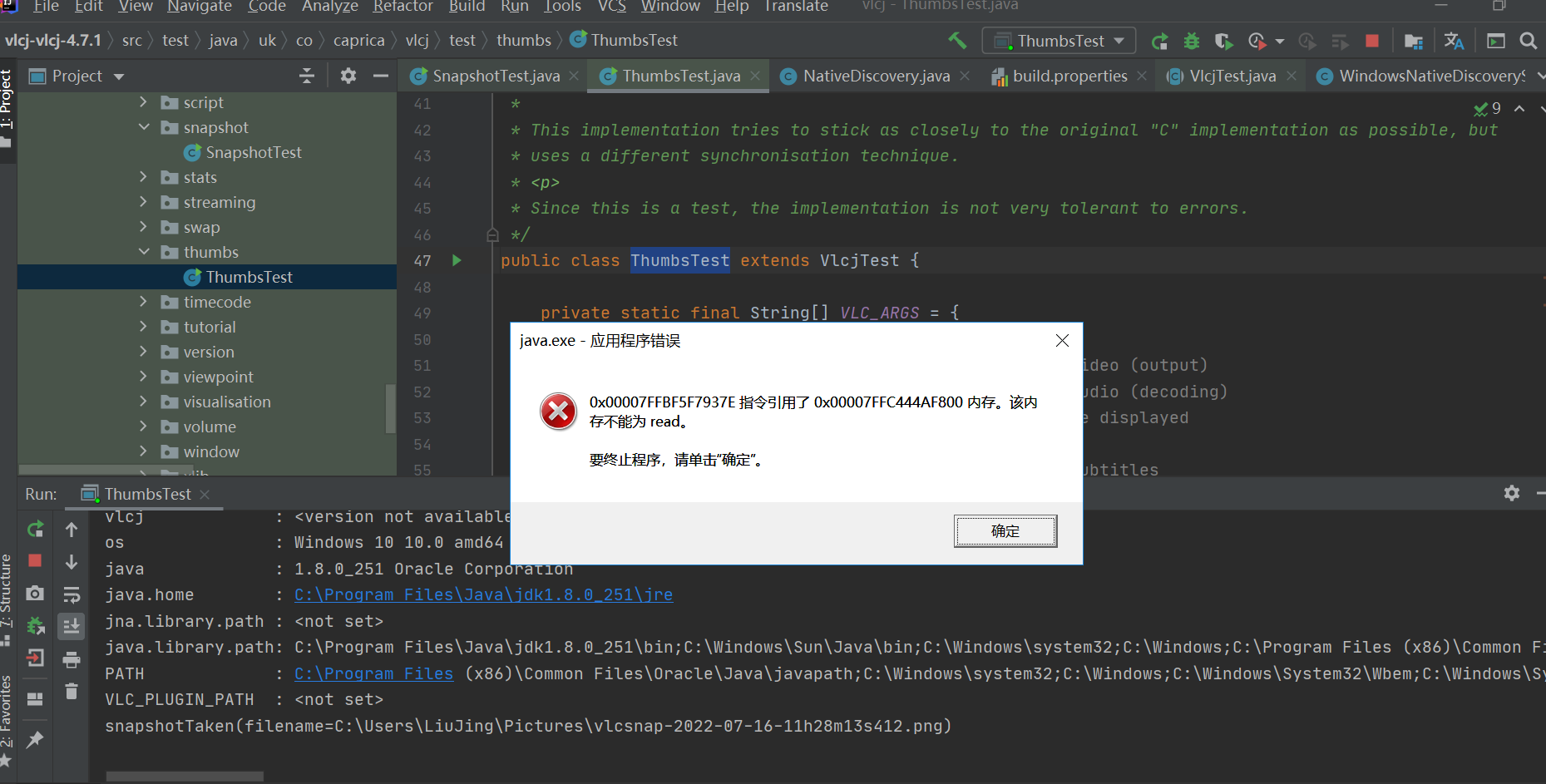Viewport: 1546px width, 784px height.
Task: Toggle soft-wrap in the console output
Action: click(x=72, y=594)
